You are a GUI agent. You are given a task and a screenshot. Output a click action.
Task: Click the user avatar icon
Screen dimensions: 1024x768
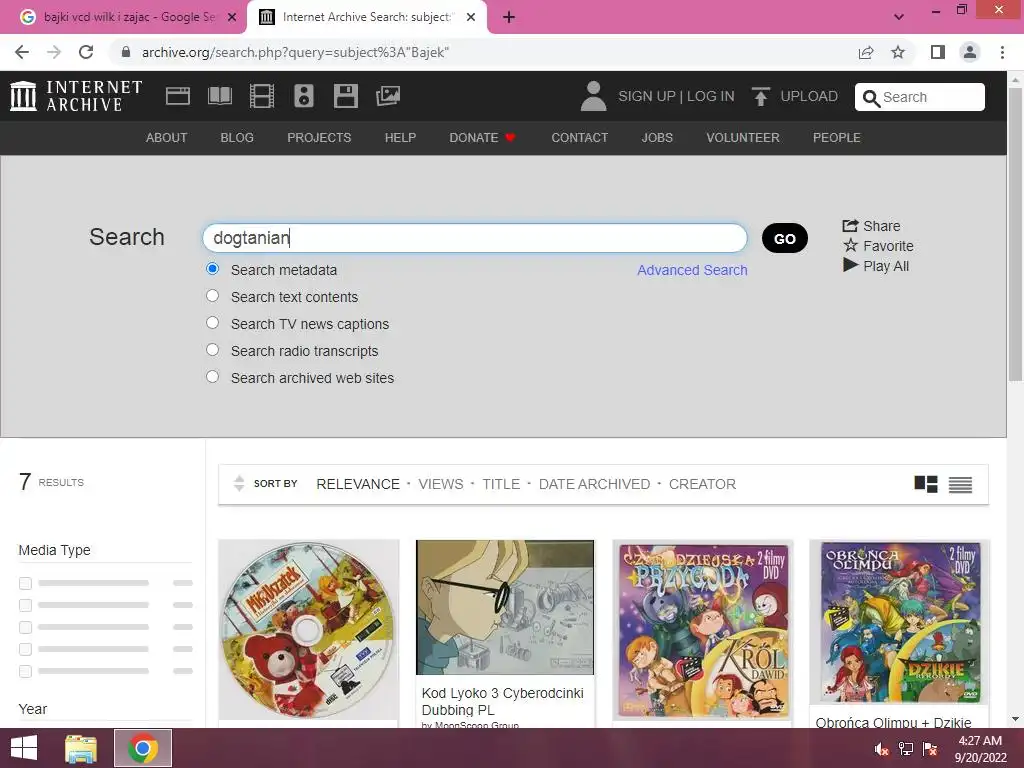593,96
